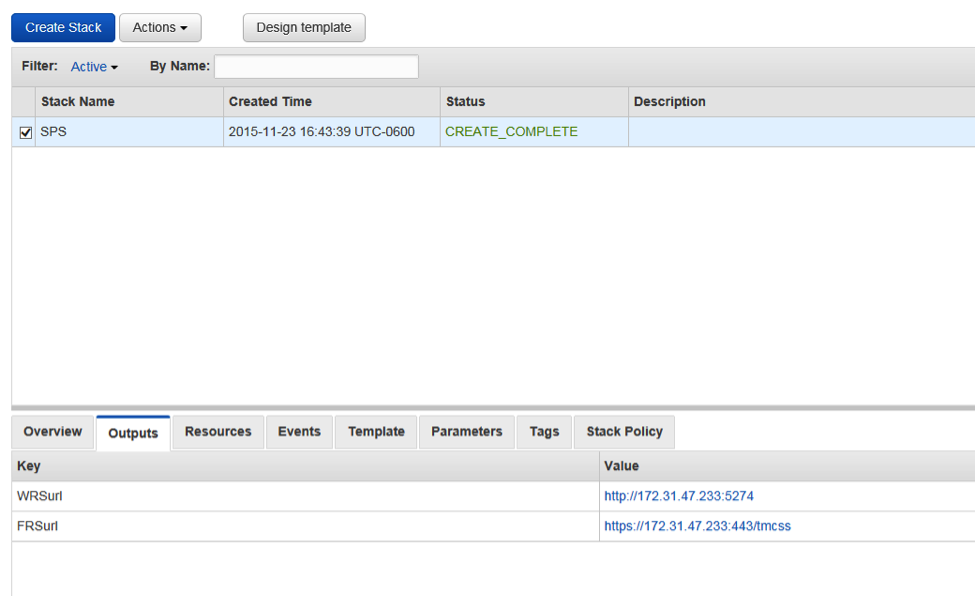975x597 pixels.
Task: Show the Tags tab
Action: click(x=544, y=432)
